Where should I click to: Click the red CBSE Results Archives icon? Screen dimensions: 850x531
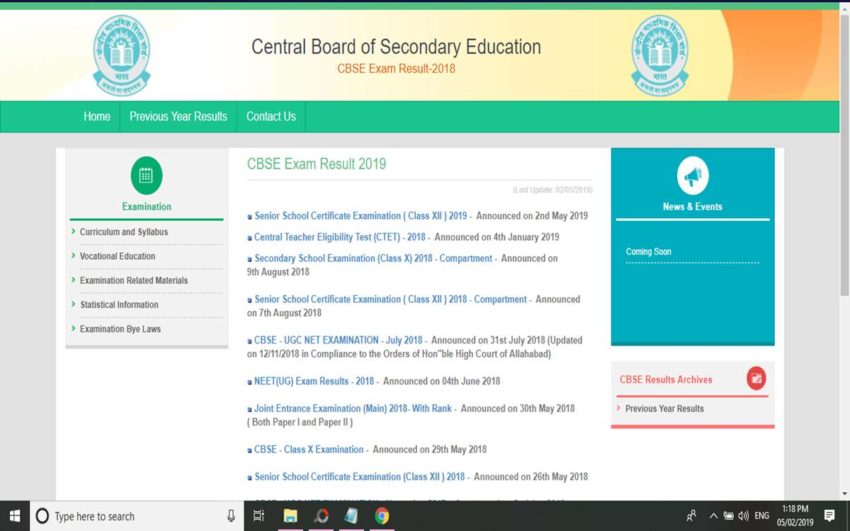pyautogui.click(x=756, y=378)
